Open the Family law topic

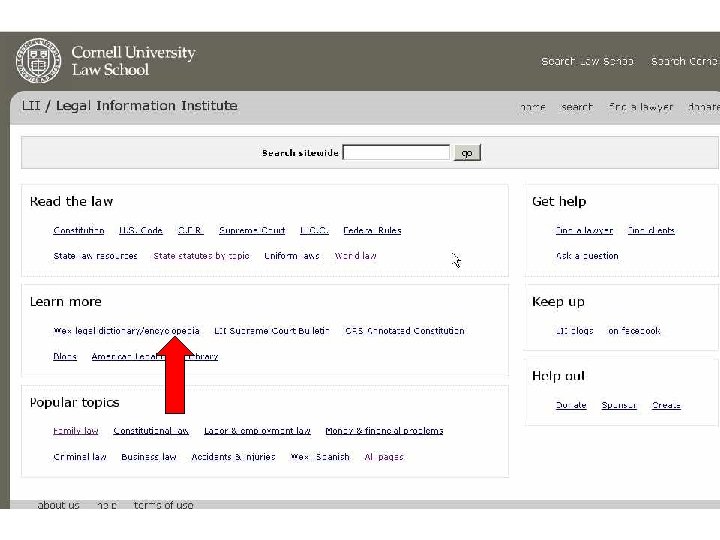76,431
